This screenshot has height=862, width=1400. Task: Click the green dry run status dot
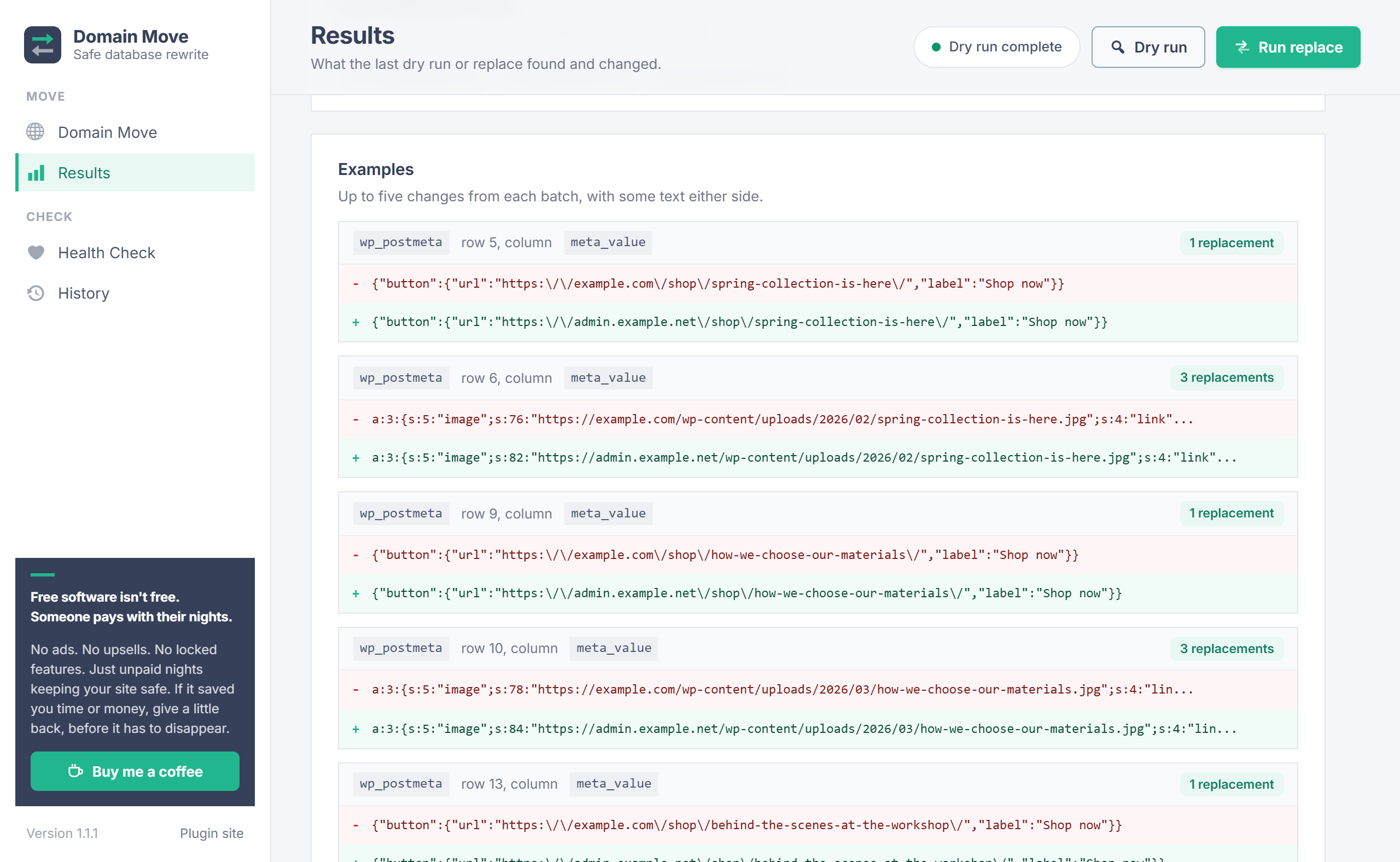pyautogui.click(x=935, y=46)
